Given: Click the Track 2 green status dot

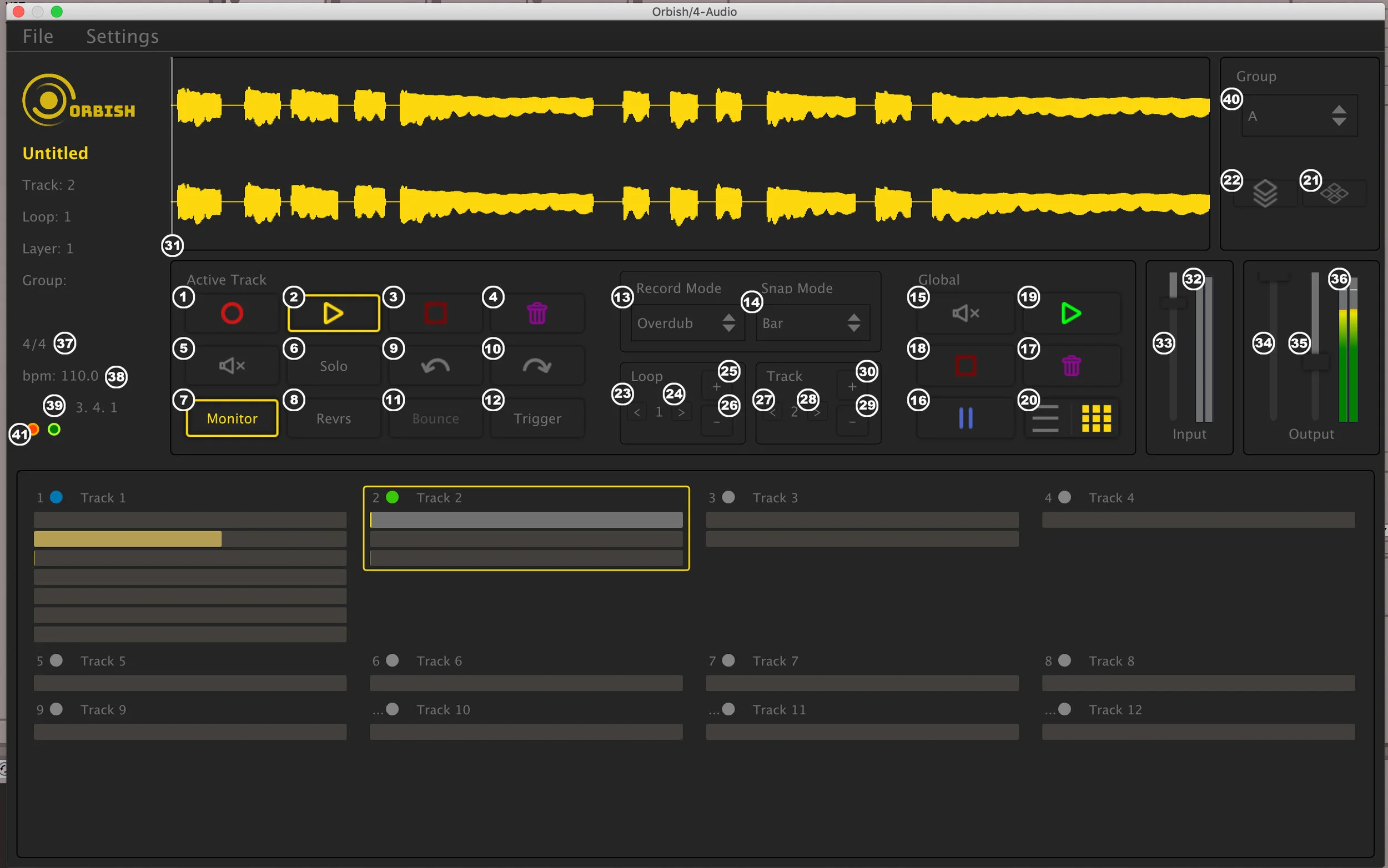Looking at the screenshot, I should (392, 497).
